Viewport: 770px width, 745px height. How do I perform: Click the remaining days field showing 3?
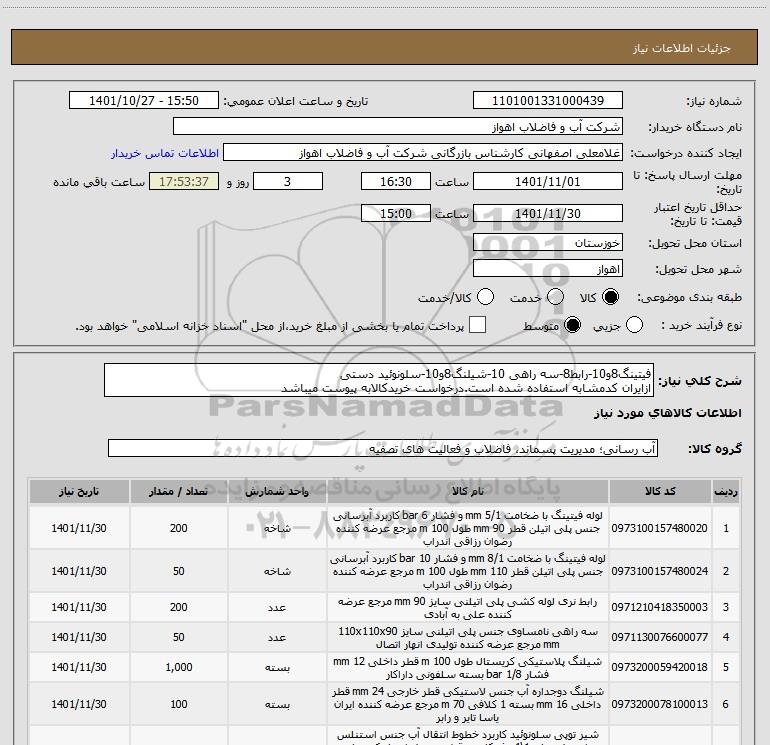(x=288, y=181)
